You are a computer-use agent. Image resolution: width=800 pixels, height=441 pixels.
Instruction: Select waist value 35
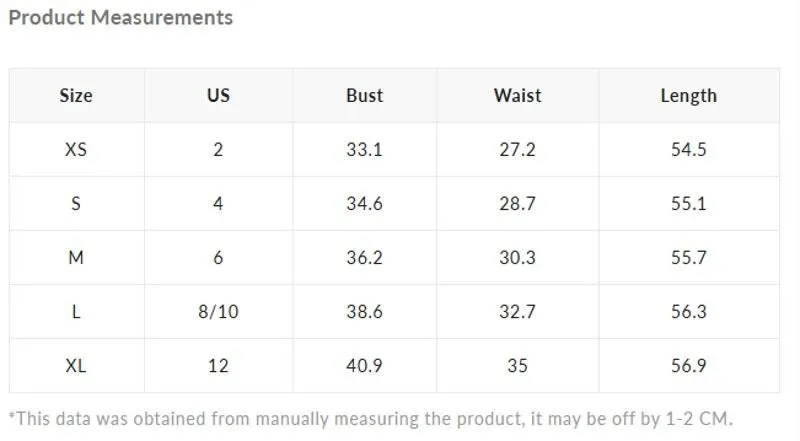(517, 365)
